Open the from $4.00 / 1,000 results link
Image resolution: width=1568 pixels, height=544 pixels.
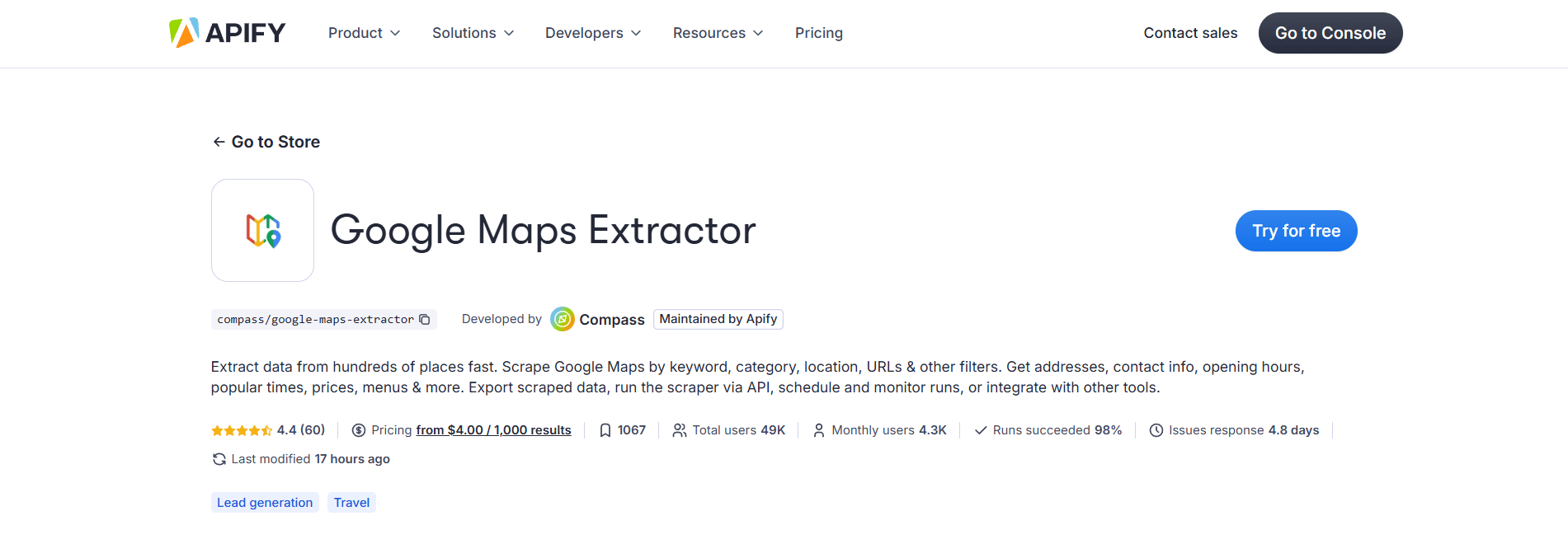pyautogui.click(x=493, y=430)
